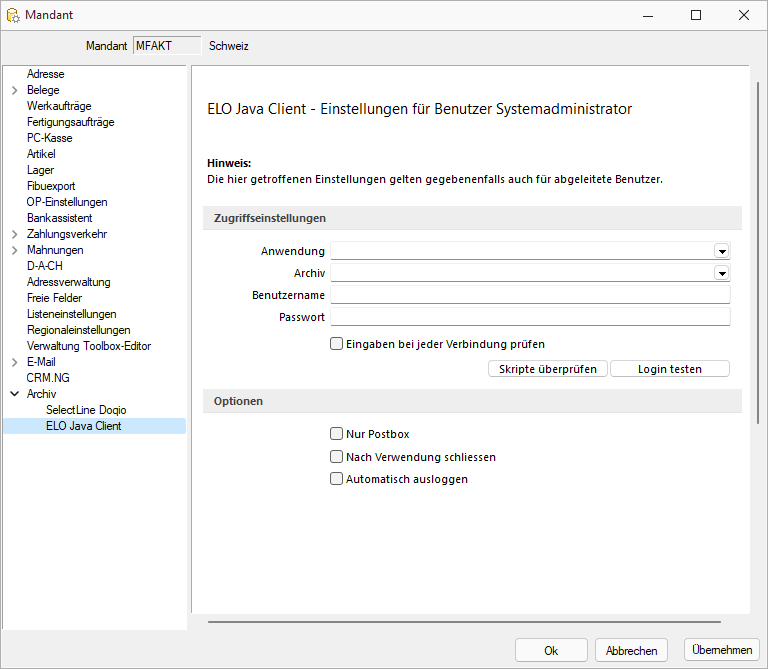Select Adresse in the tree
Screen dimensions: 768x669
(x=46, y=74)
